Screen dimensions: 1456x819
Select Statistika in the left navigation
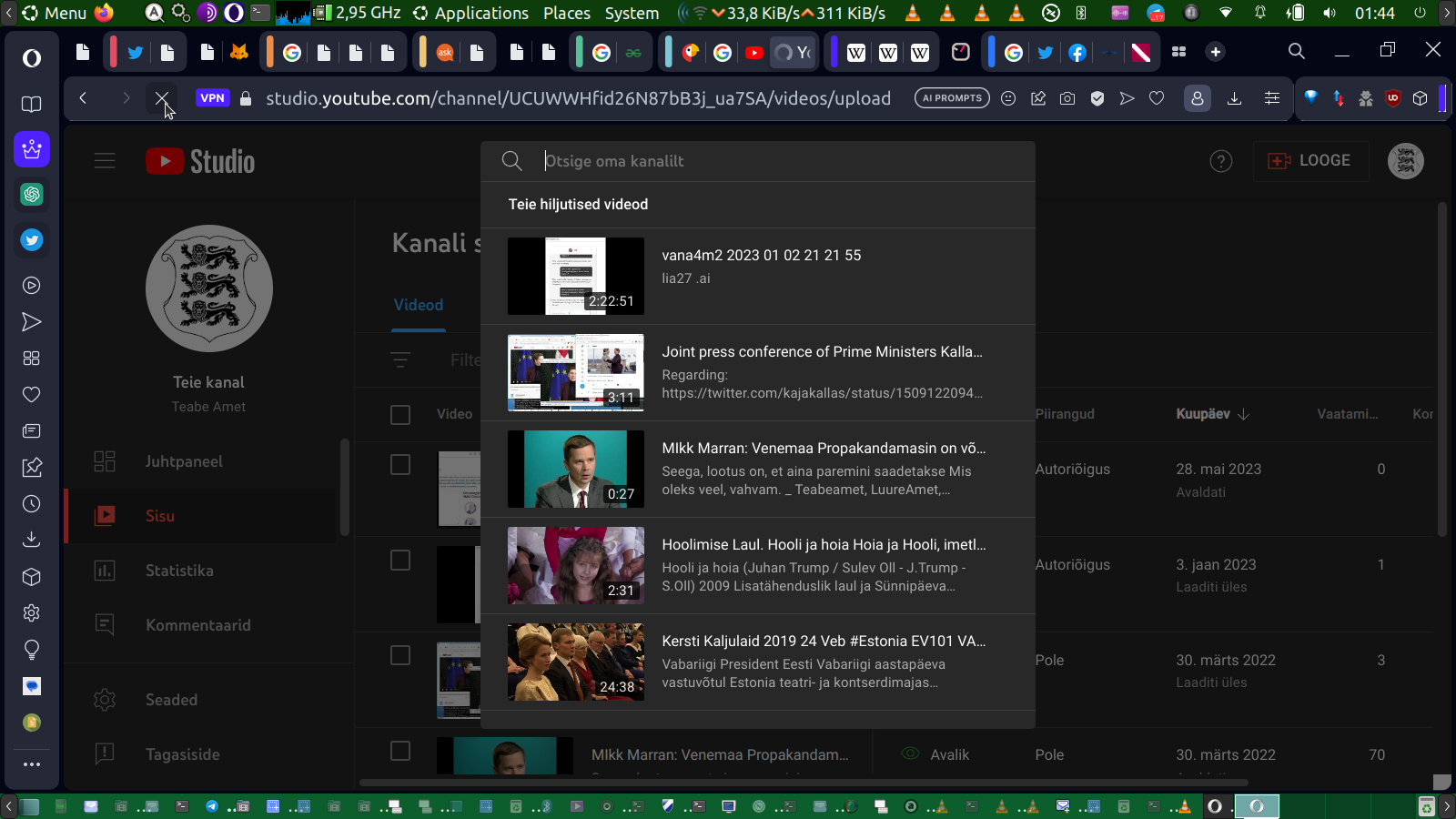(179, 571)
